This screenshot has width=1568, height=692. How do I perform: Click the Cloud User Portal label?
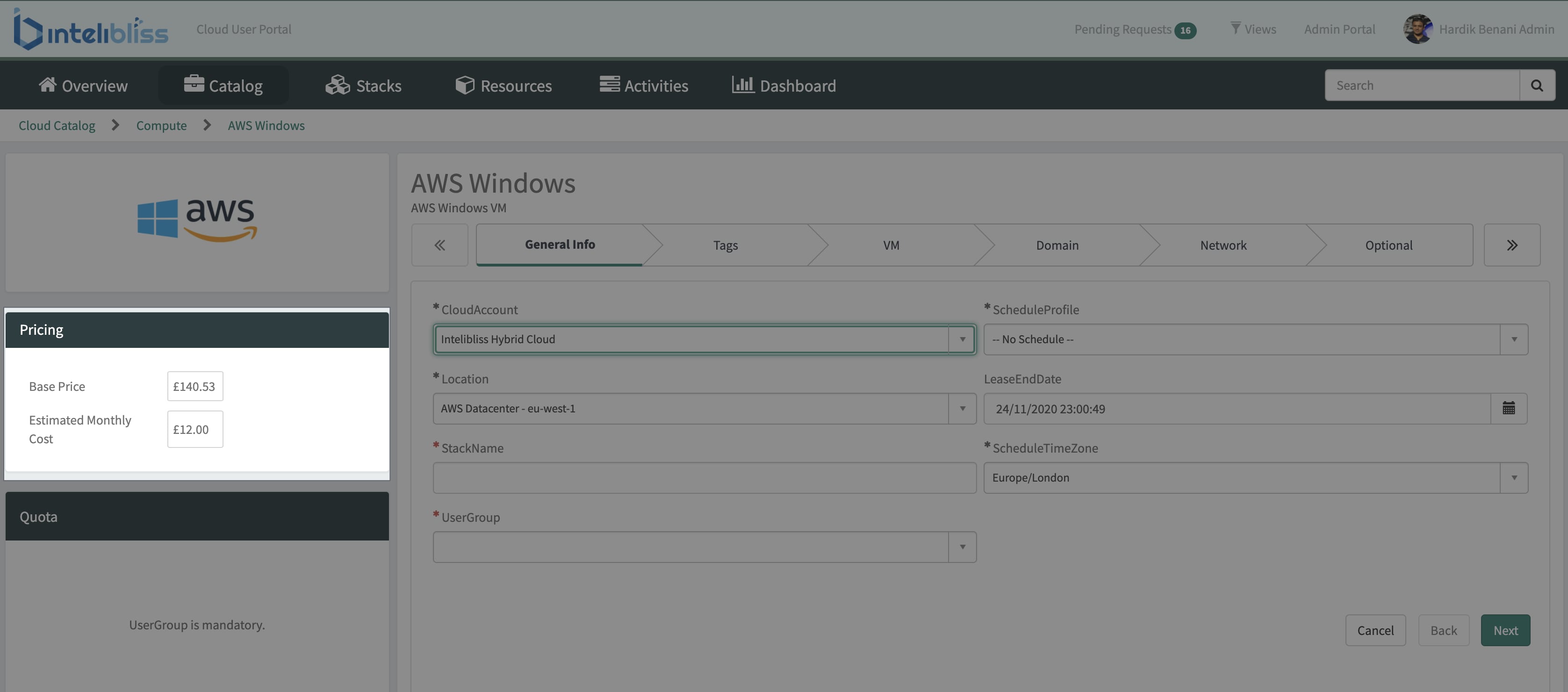tap(244, 29)
